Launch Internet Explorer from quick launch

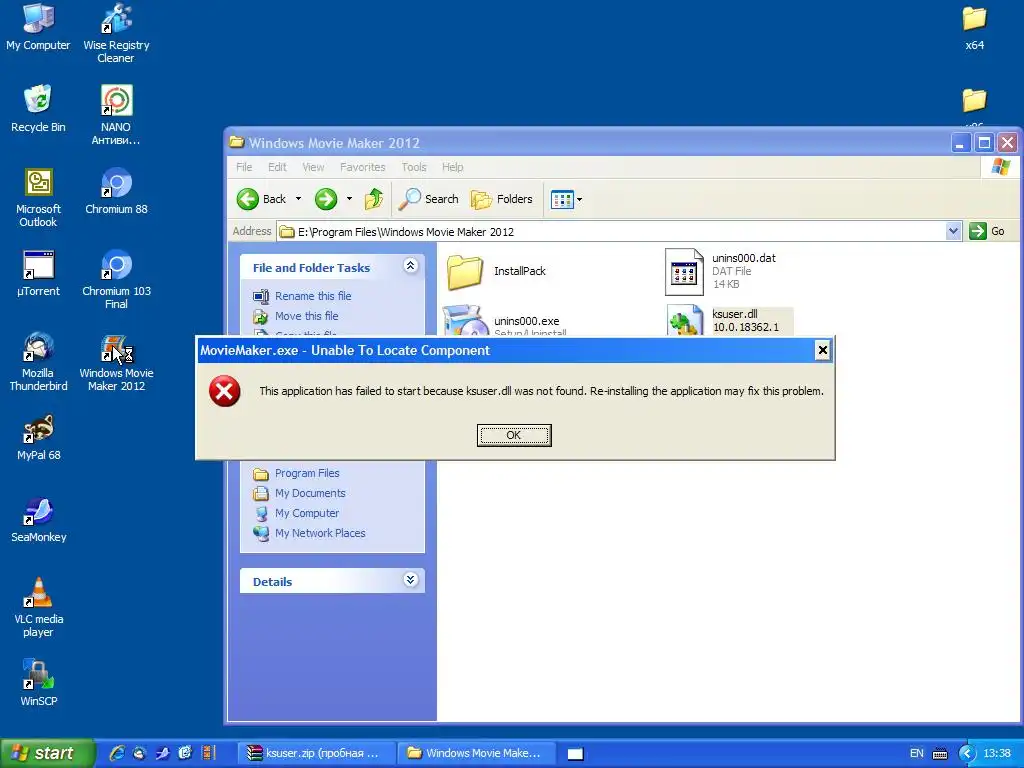coord(117,753)
